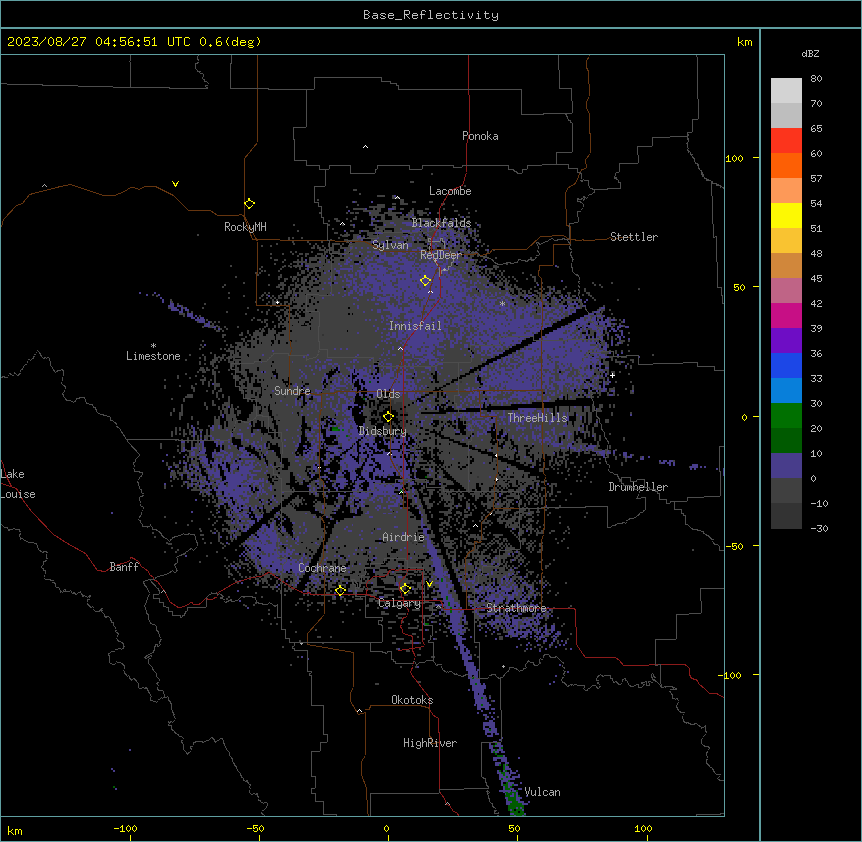
Task: Click the Stettler label
Action: 634,237
